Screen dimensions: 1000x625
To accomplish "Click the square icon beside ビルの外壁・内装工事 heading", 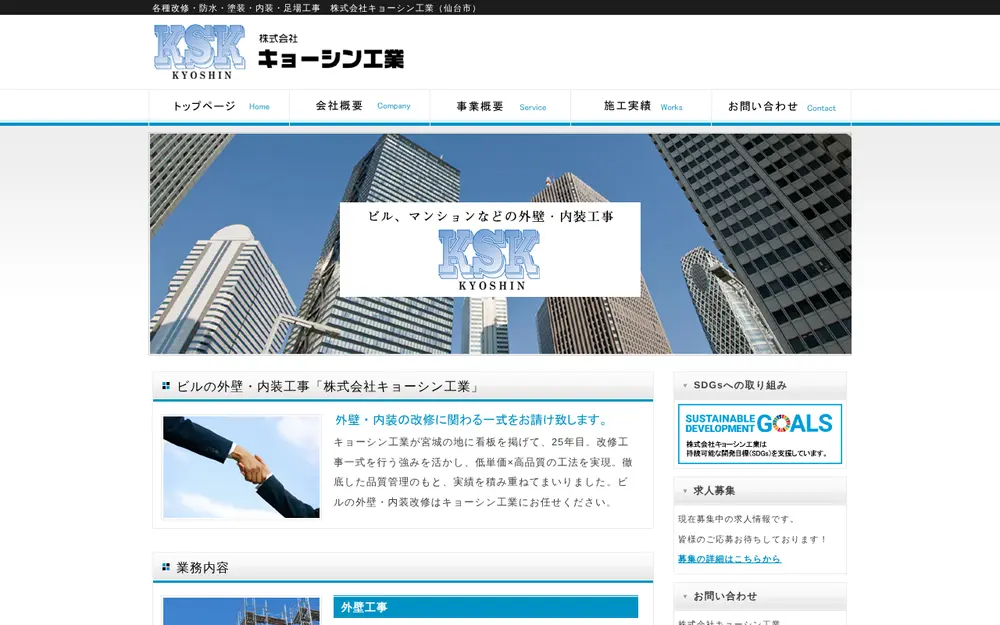I will pyautogui.click(x=166, y=386).
